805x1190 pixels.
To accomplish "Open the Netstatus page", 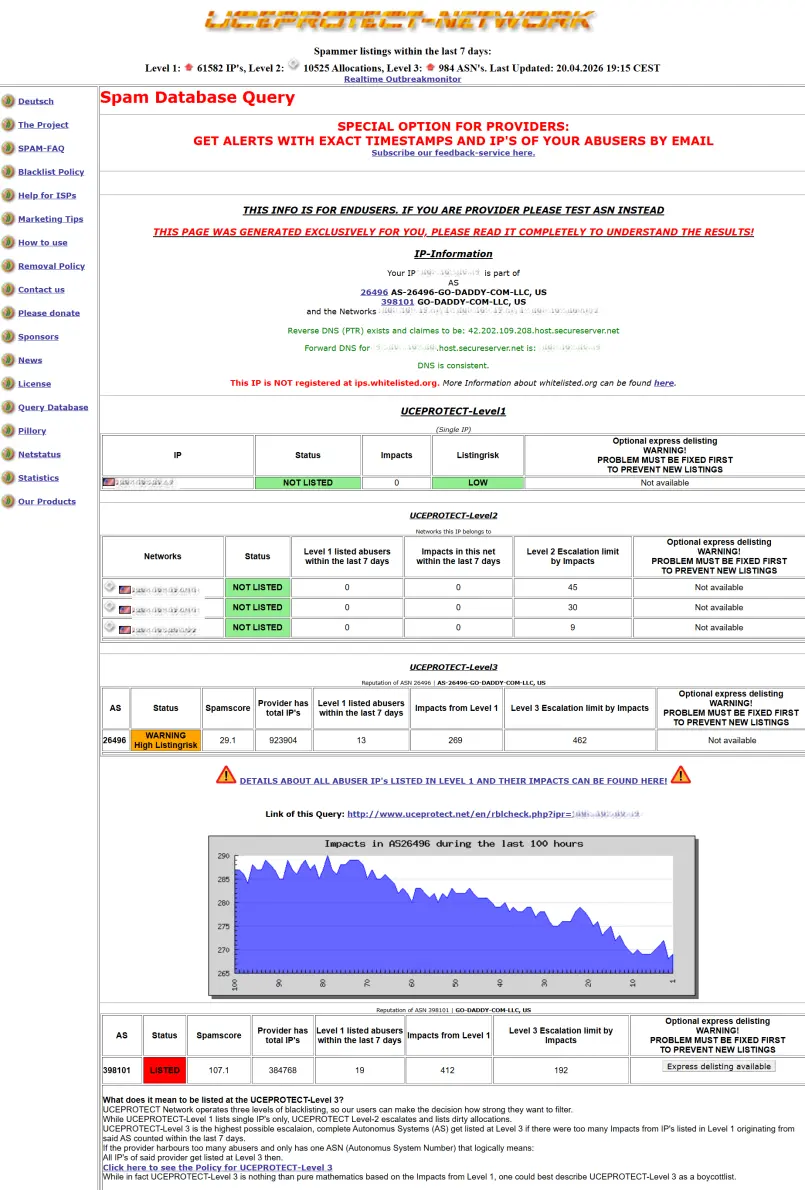I will click(x=39, y=454).
